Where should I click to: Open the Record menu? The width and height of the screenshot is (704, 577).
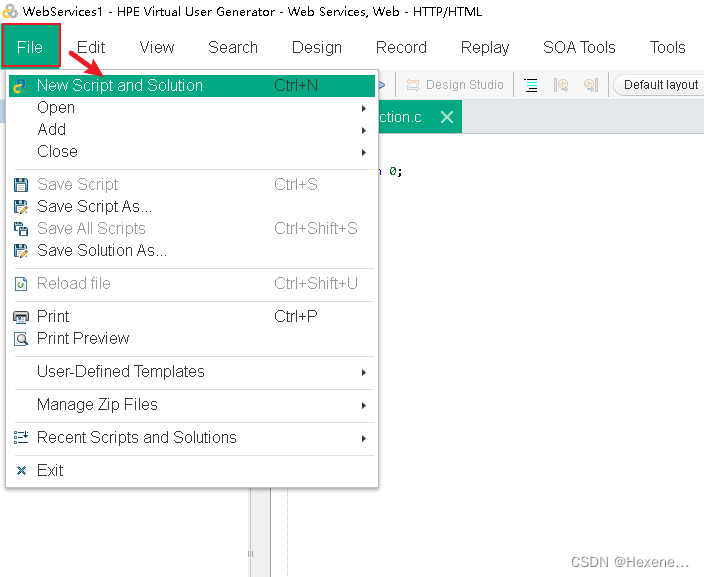(401, 47)
